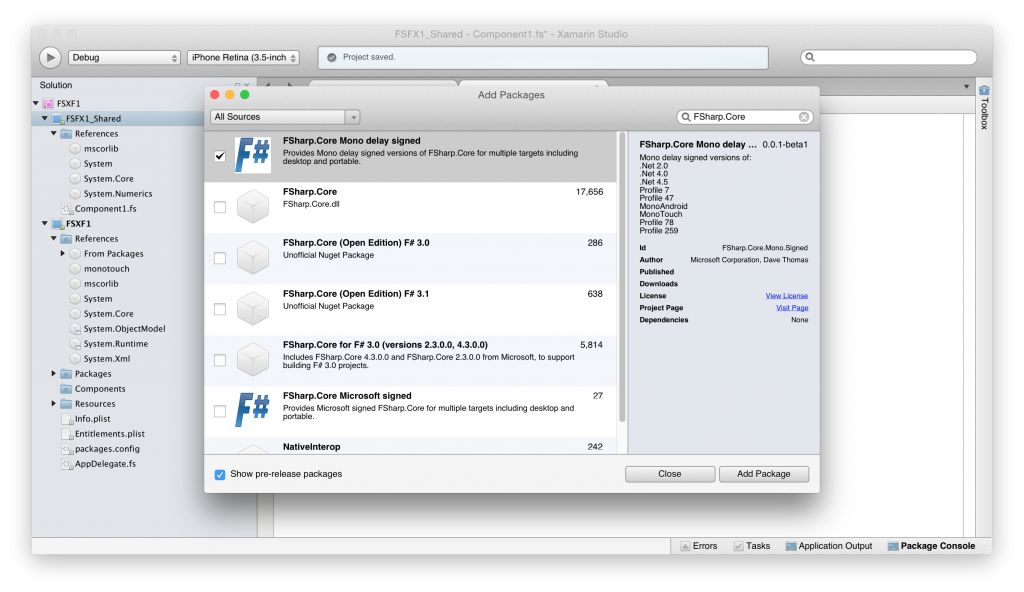
Task: Click the Project saved status icon
Action: coord(332,58)
